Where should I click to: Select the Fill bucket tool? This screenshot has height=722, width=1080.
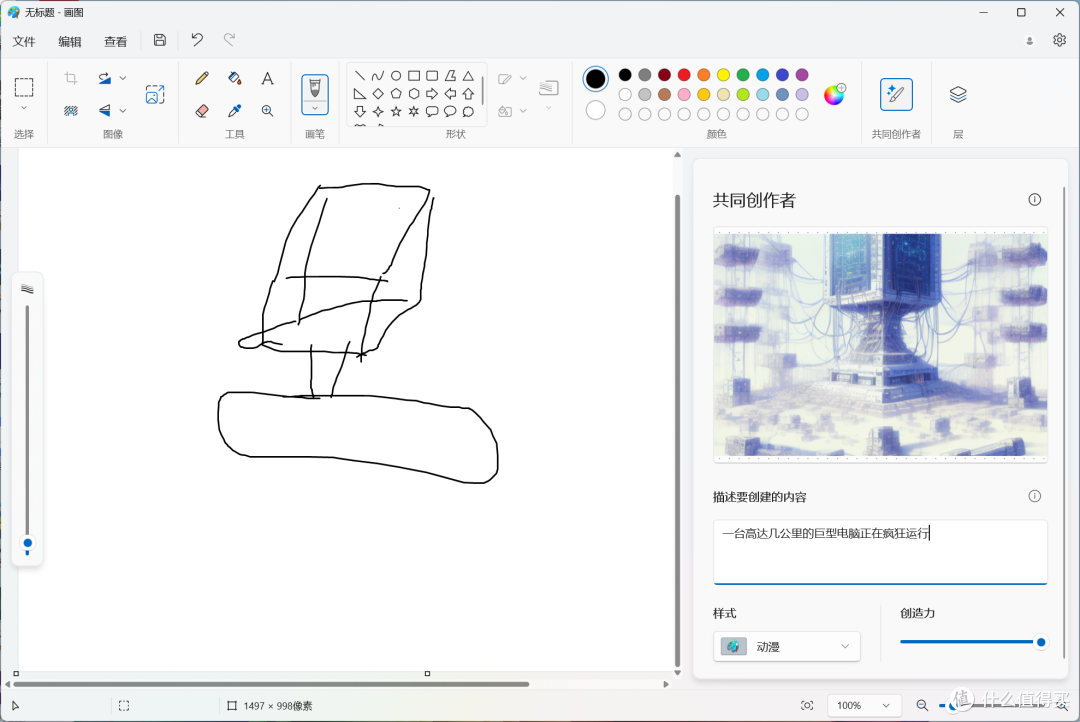235,78
